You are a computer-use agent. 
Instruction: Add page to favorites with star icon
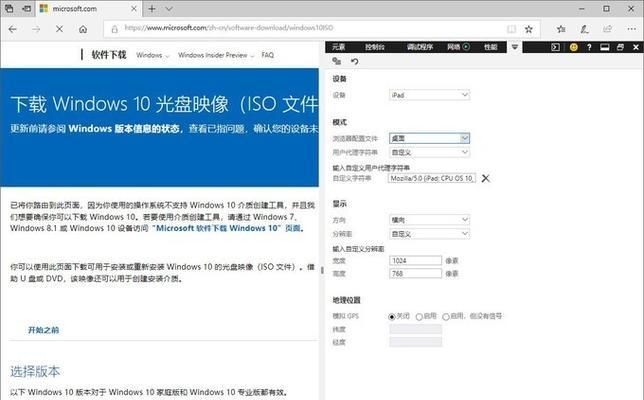coord(529,29)
